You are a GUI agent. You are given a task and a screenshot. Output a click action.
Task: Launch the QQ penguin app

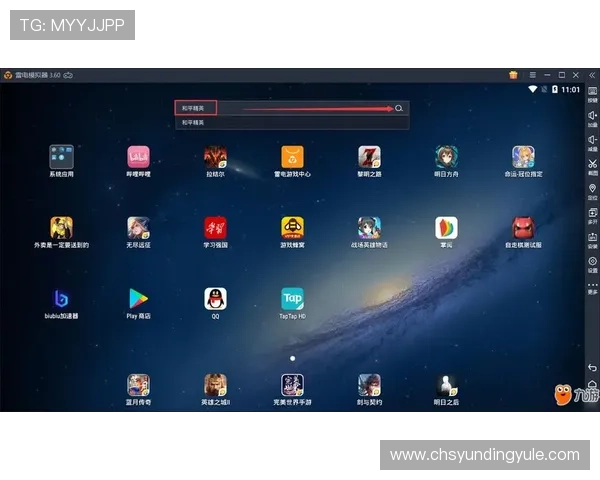215,298
